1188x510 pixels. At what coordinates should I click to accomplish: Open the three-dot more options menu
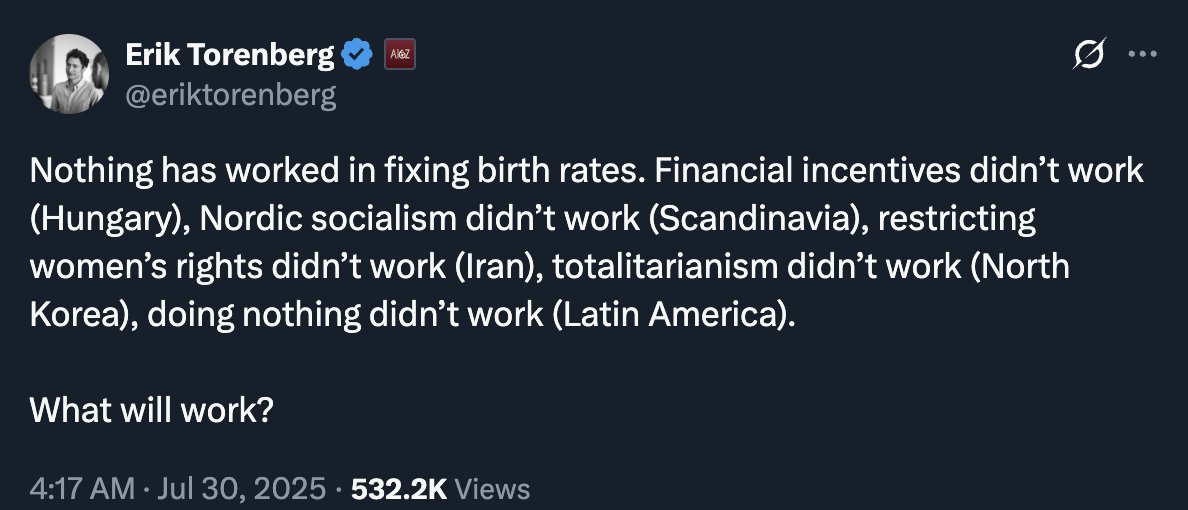tap(1141, 56)
